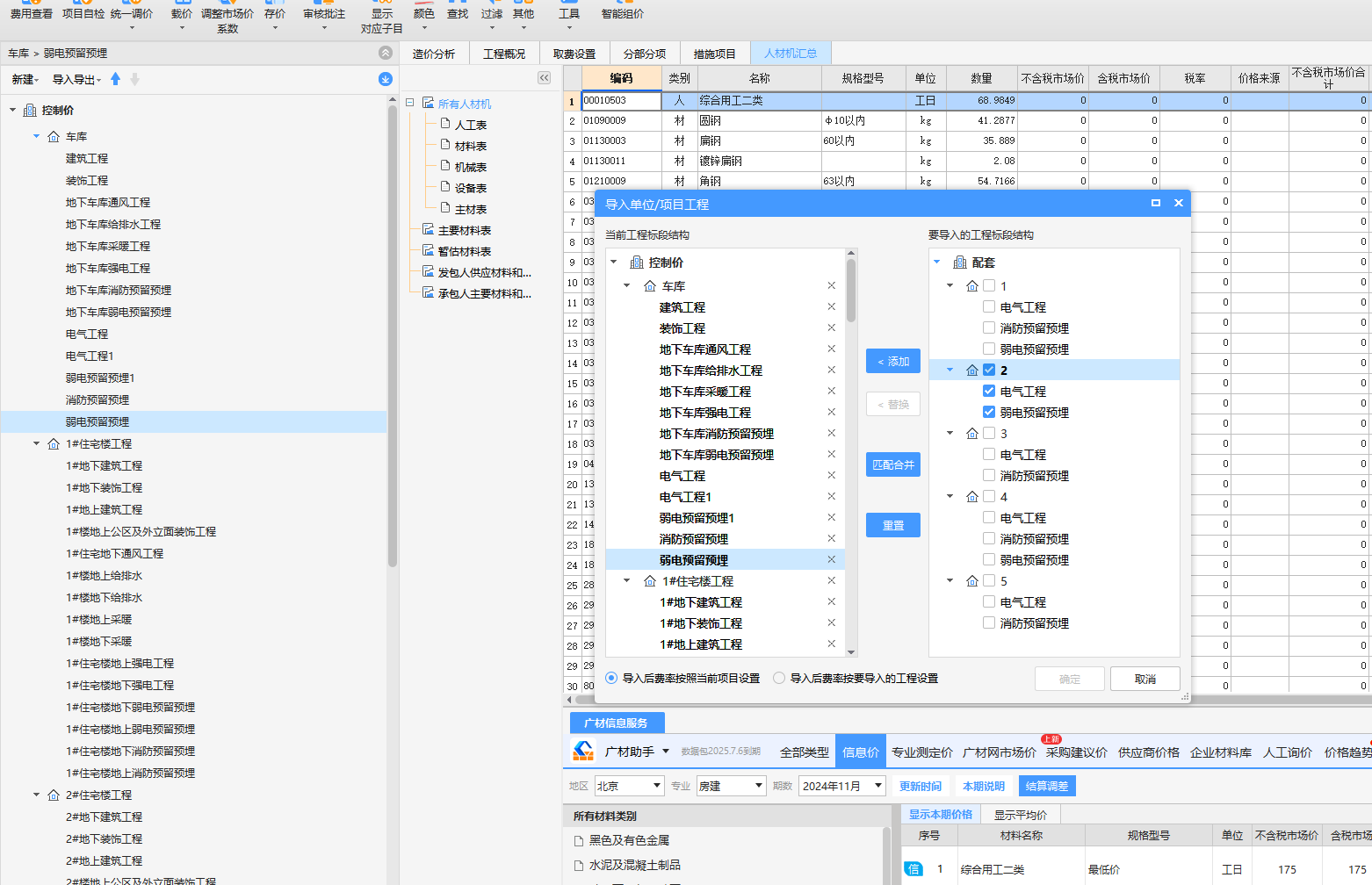Remove 地下车库通风工程 with its X icon

coord(831,349)
